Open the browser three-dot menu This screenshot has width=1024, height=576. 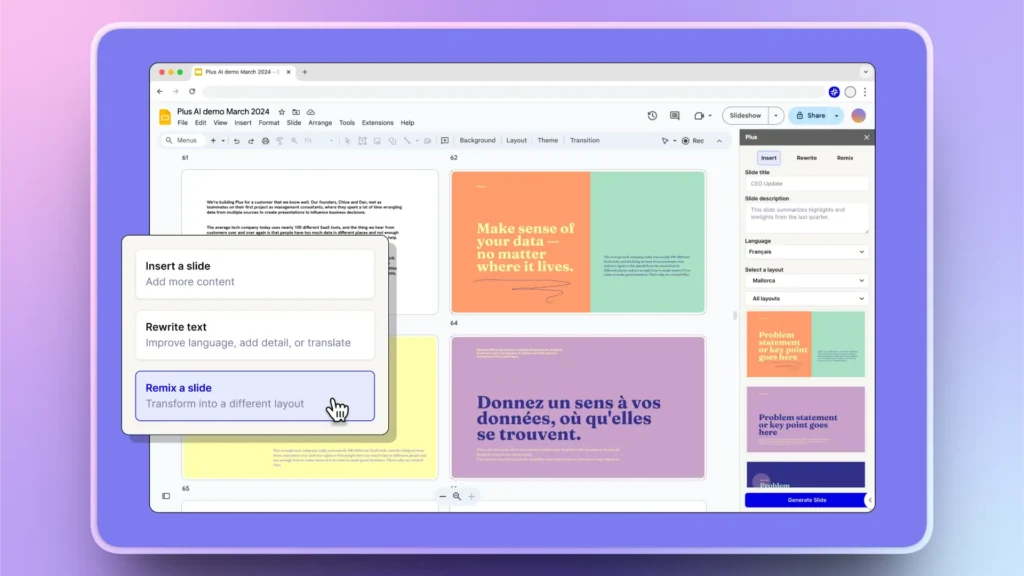click(865, 92)
